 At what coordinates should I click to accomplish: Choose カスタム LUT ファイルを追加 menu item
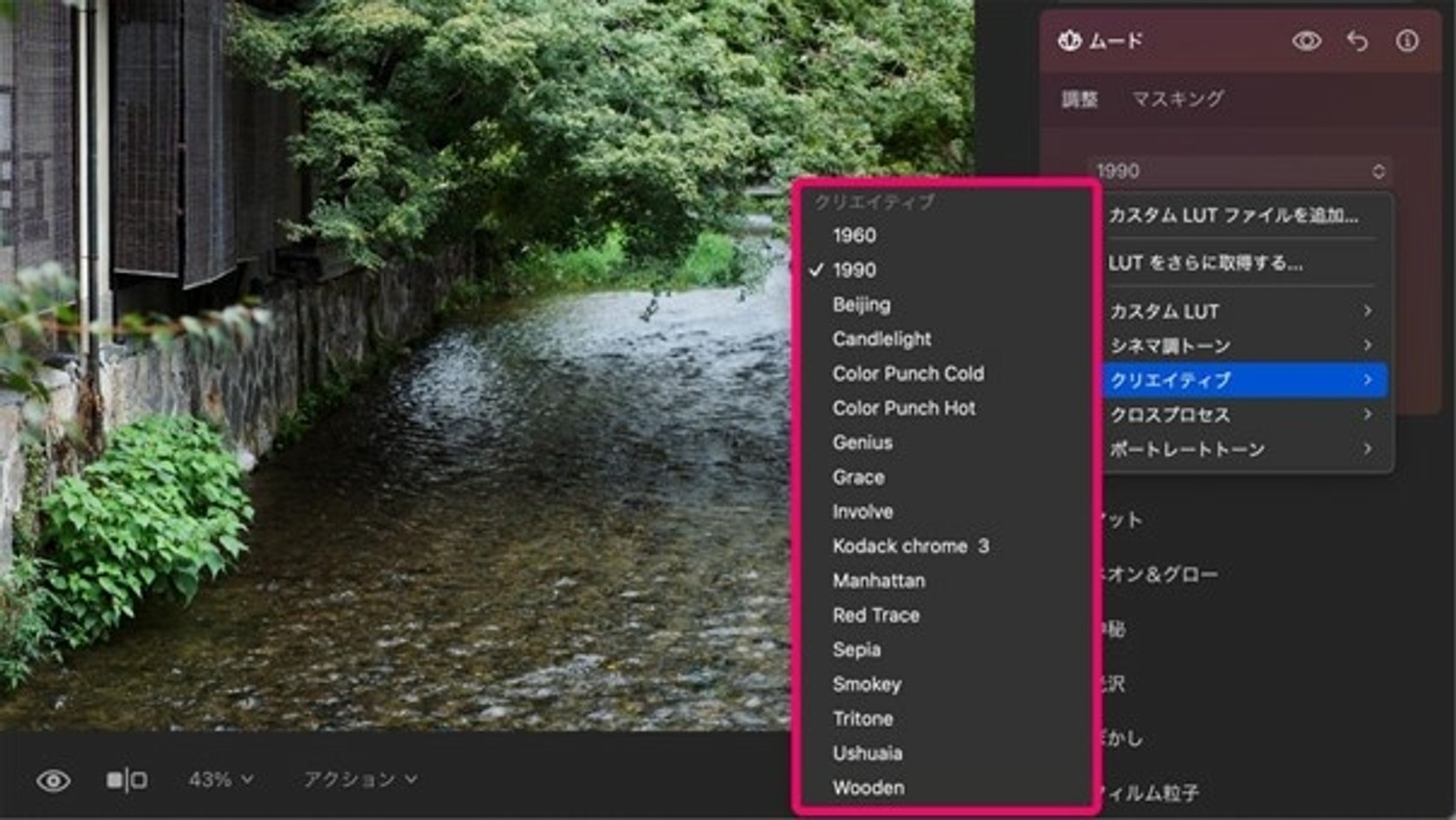pyautogui.click(x=1233, y=215)
